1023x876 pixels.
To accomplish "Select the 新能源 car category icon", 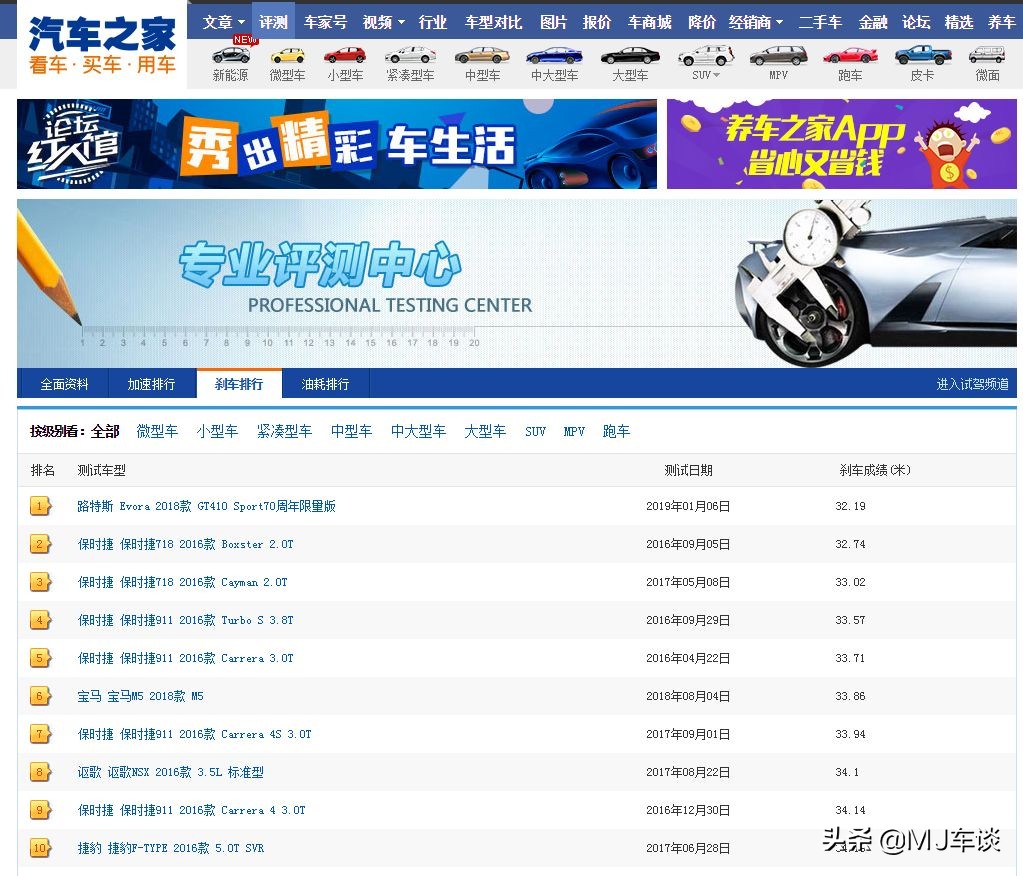I will point(231,55).
